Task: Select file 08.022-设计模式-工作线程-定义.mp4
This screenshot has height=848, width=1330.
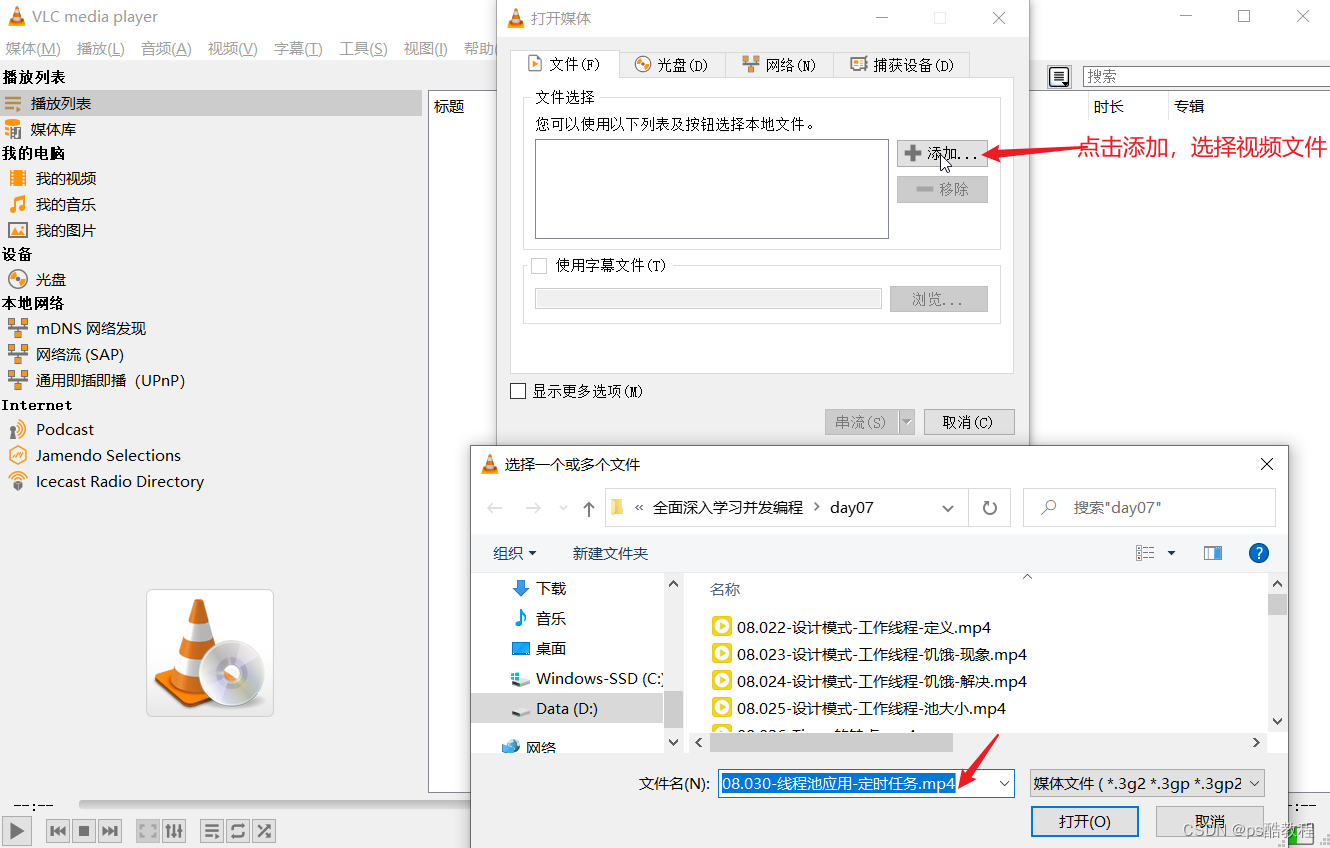Action: [851, 627]
